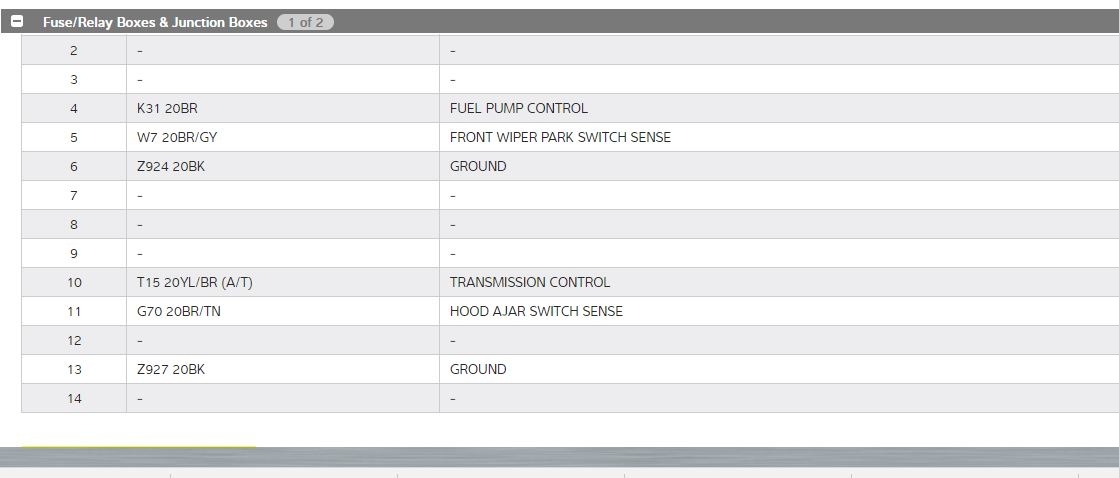Click the Fuse/Relay Boxes & Junction Boxes header title

pos(155,22)
